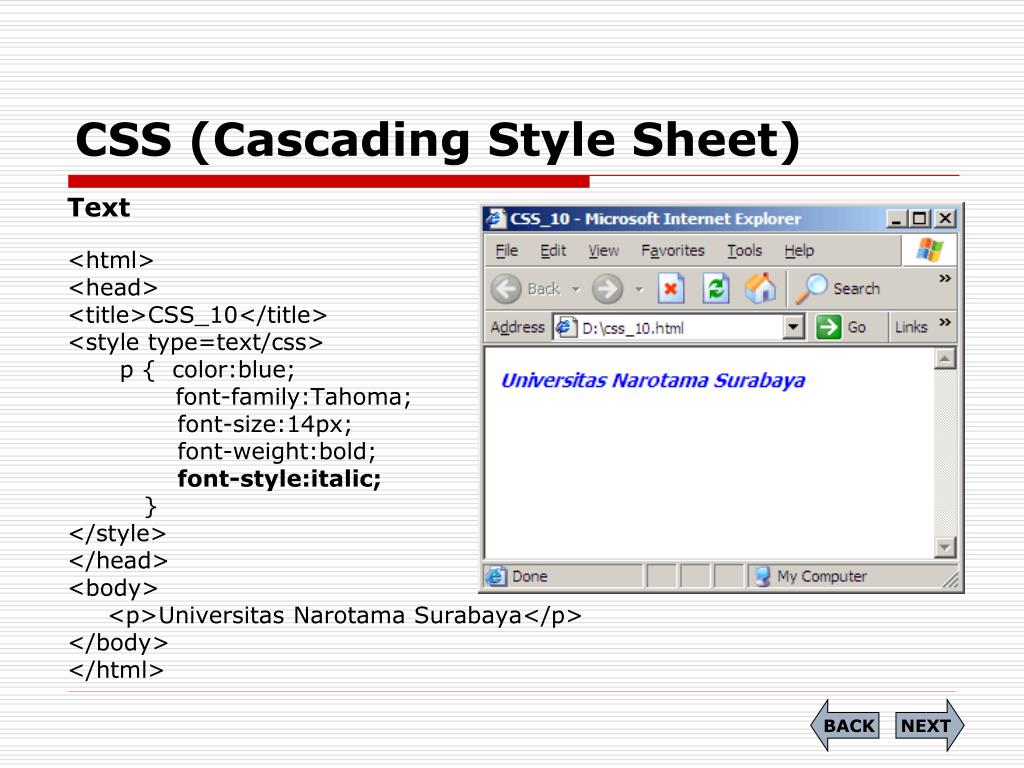1024x768 pixels.
Task: Click the My Computer status text
Action: (822, 576)
